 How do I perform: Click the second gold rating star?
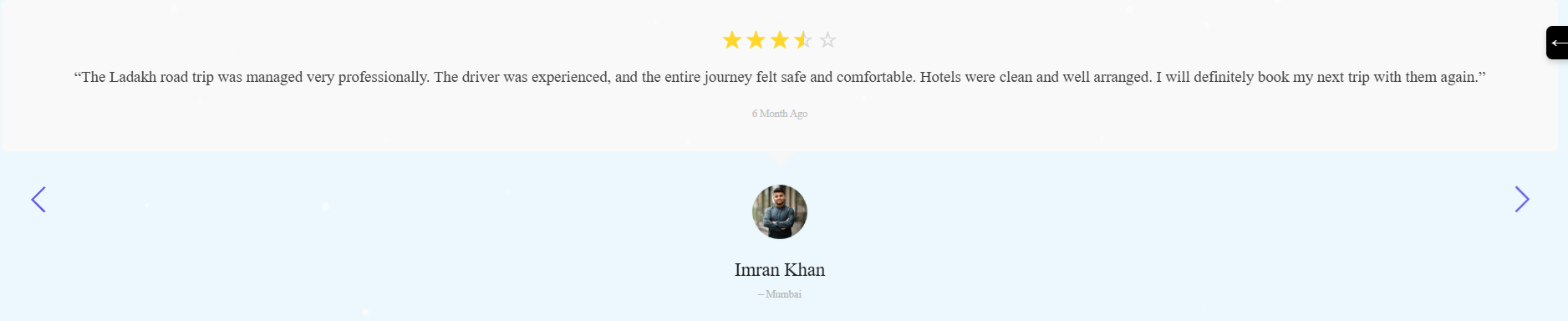point(756,39)
